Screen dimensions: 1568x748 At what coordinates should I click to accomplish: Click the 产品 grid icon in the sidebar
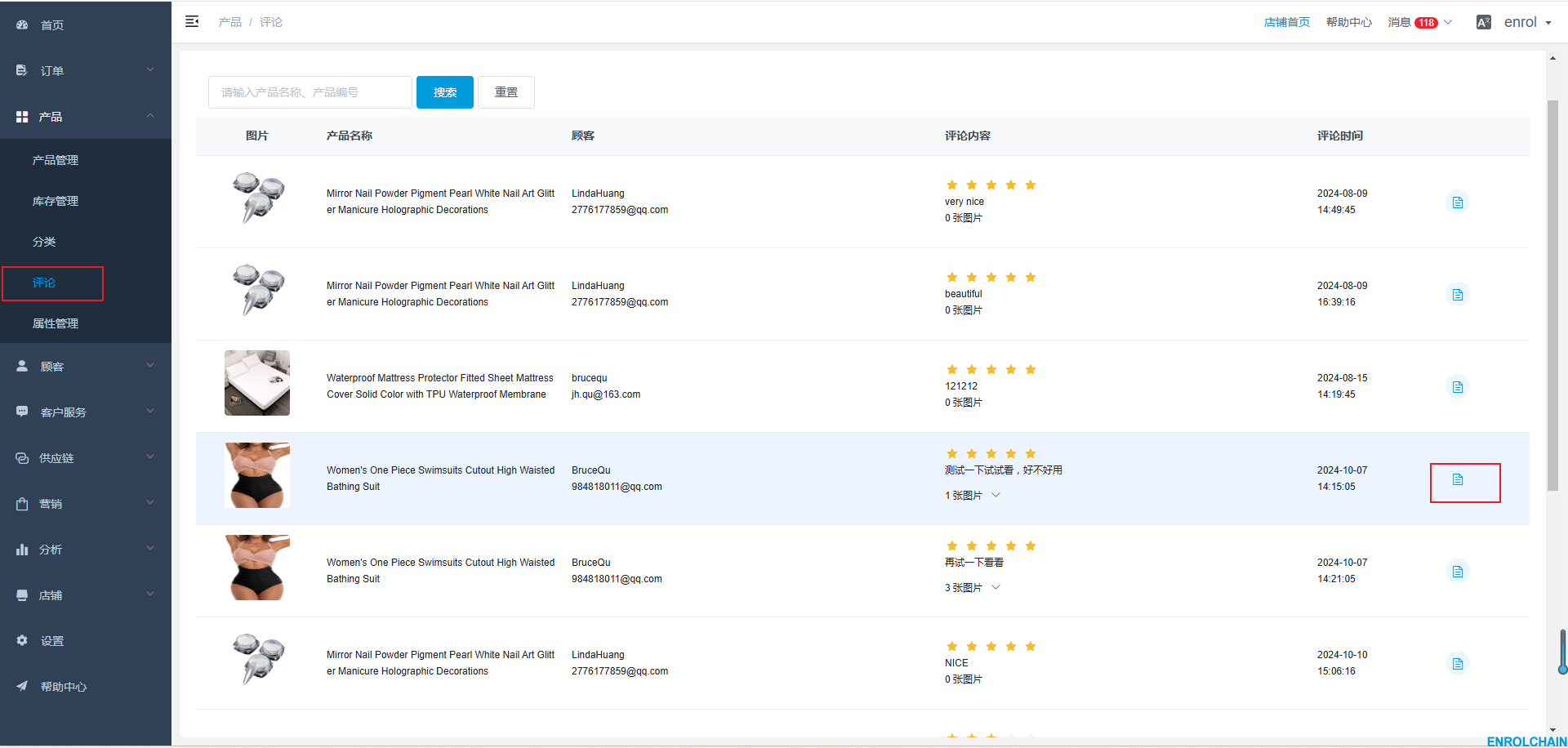point(22,117)
